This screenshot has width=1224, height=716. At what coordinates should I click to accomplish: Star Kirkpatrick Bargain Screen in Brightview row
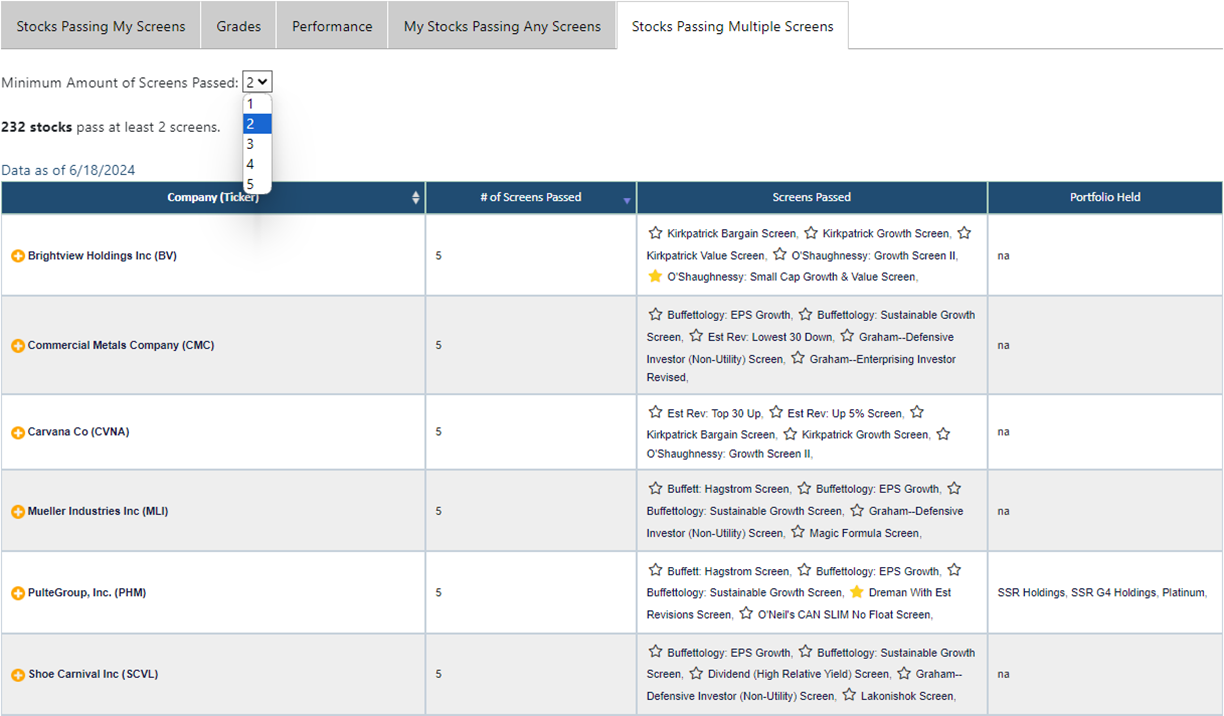655,233
